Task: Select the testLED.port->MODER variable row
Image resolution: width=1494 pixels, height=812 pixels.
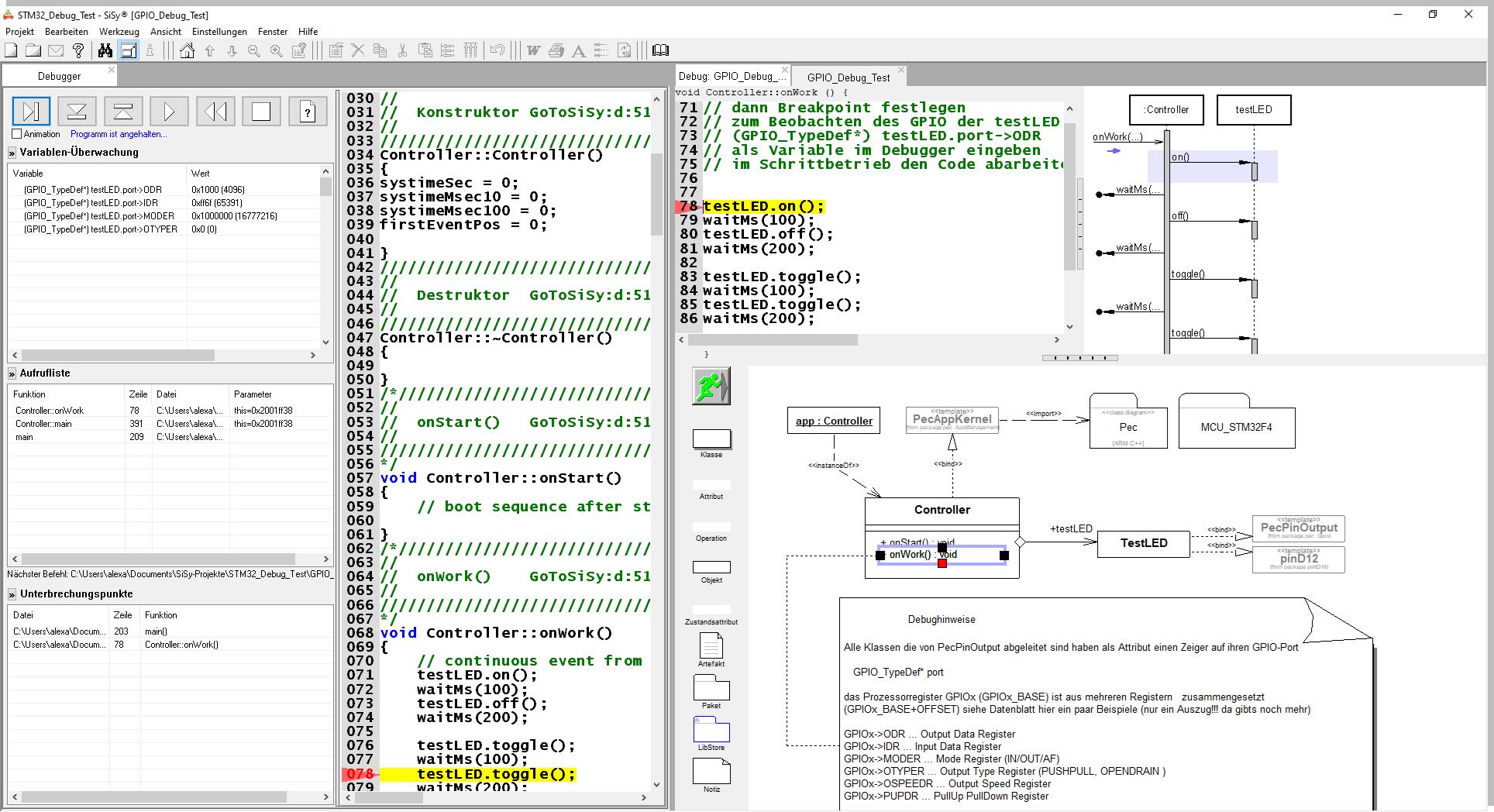Action: click(164, 216)
